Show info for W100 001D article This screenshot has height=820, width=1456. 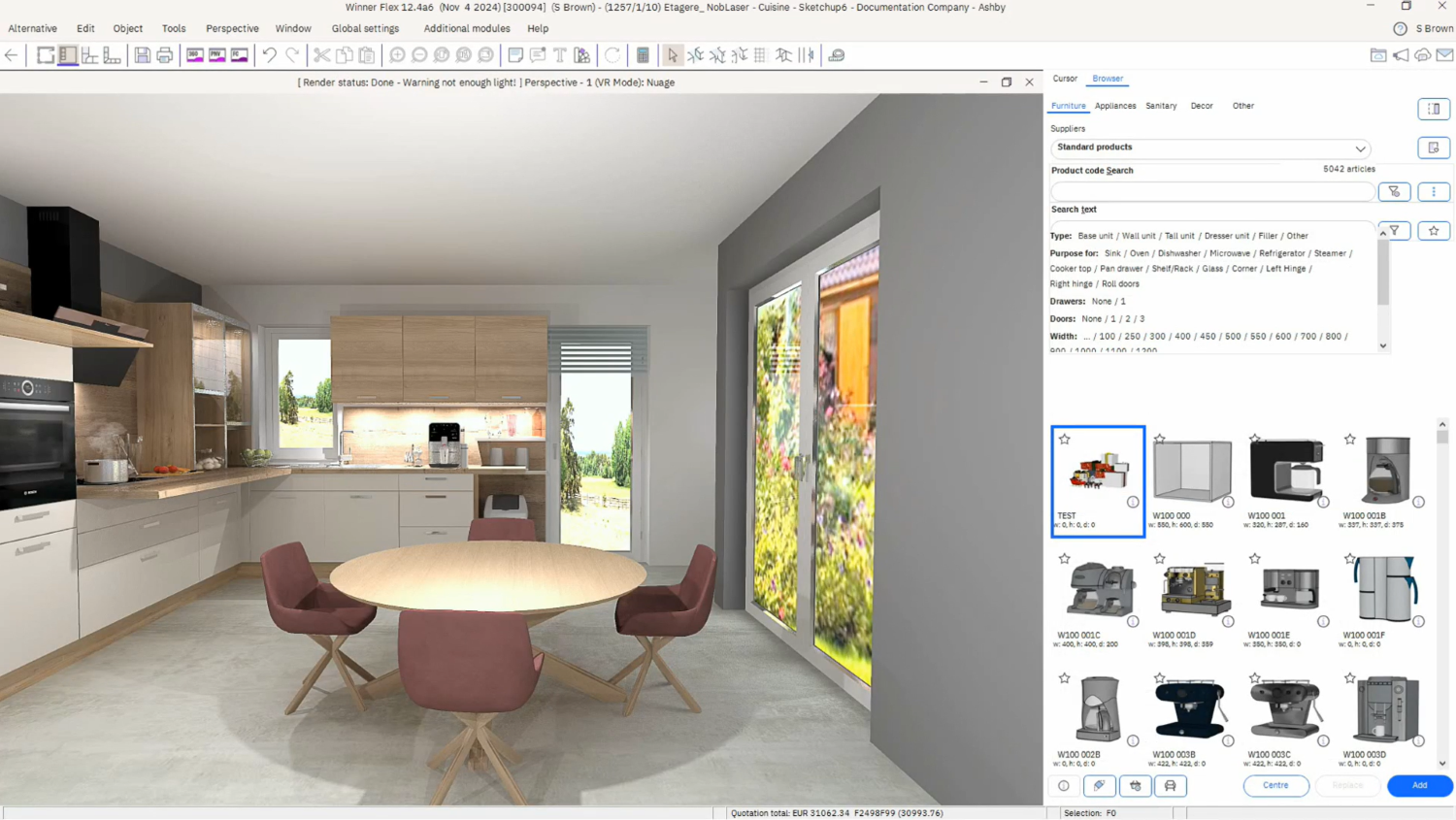pyautogui.click(x=1228, y=621)
